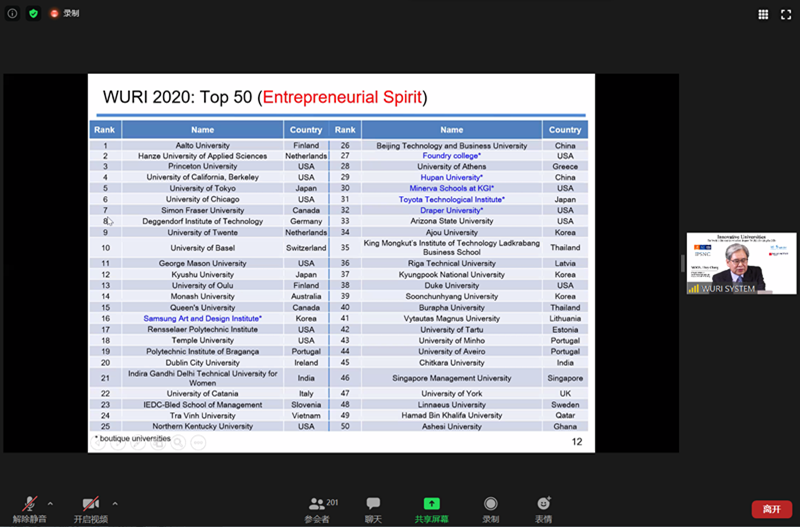Expand video options arrow beside camera
Image resolution: width=800 pixels, height=527 pixels.
click(115, 503)
